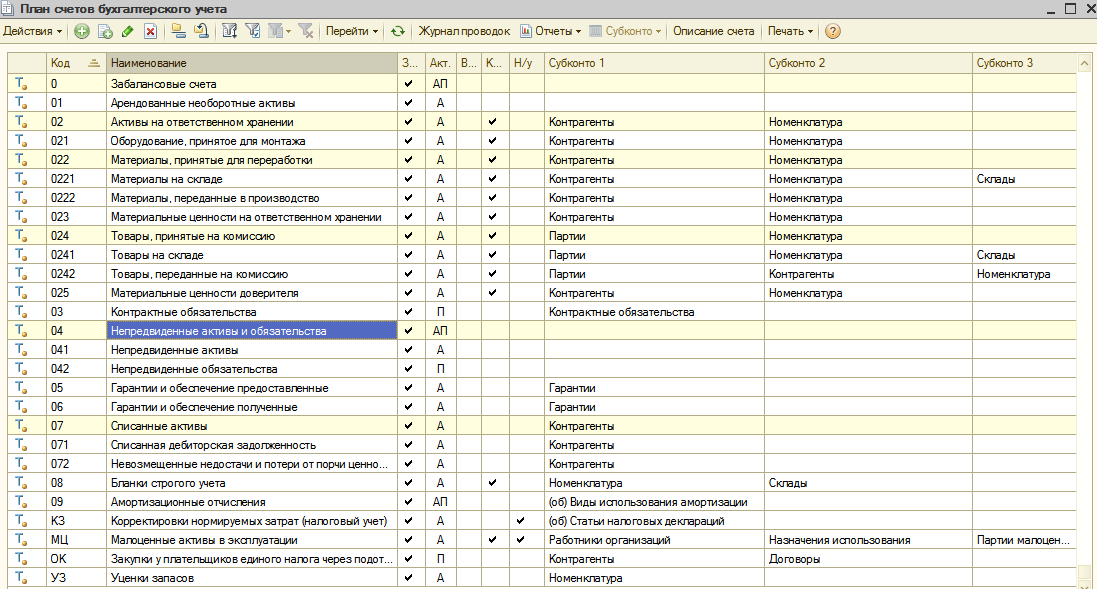Image resolution: width=1097 pixels, height=589 pixels.
Task: Click the Н/у column header
Action: click(527, 63)
